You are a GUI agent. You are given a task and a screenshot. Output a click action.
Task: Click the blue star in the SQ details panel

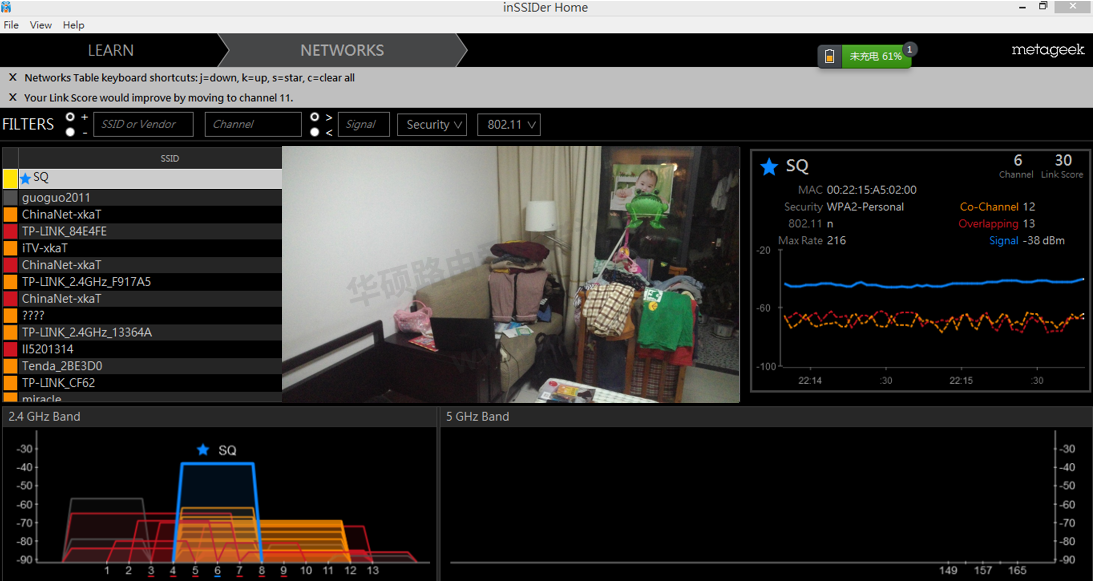tap(769, 167)
